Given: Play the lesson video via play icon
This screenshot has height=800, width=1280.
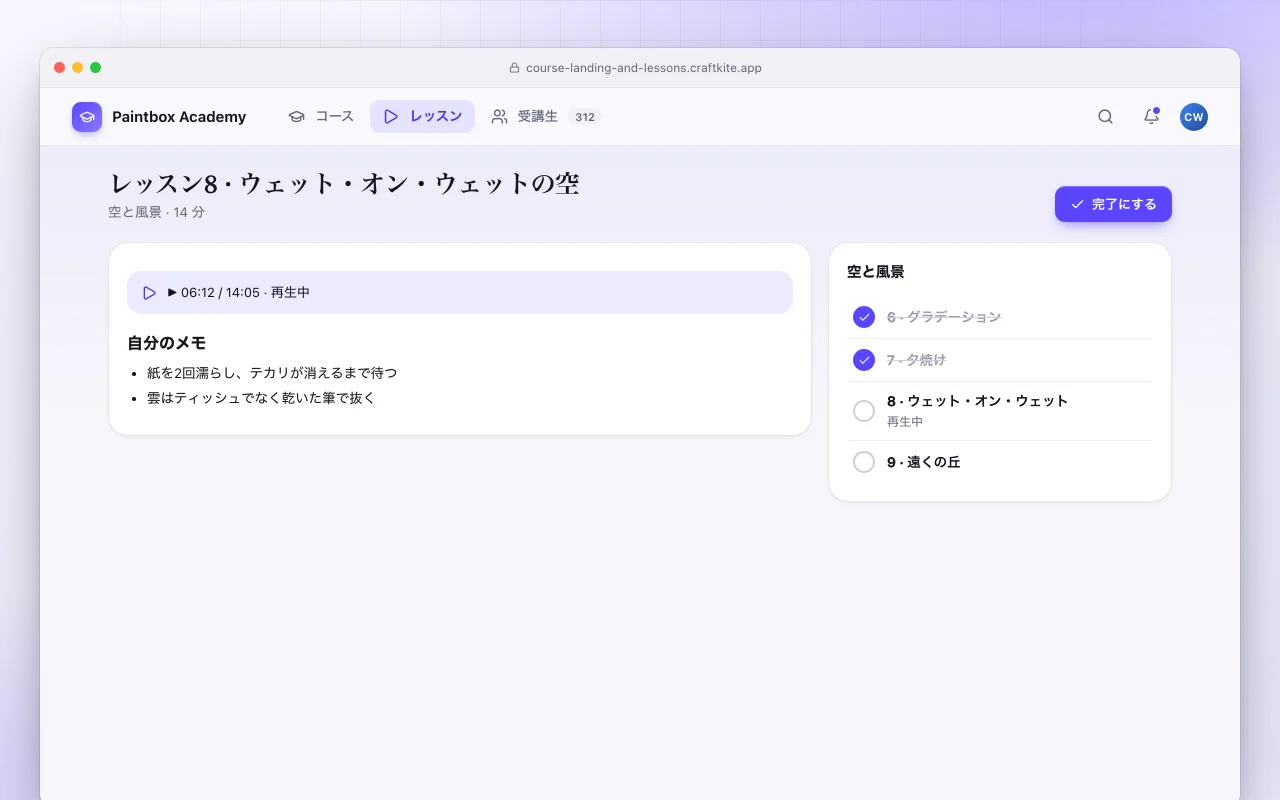Looking at the screenshot, I should [x=149, y=293].
